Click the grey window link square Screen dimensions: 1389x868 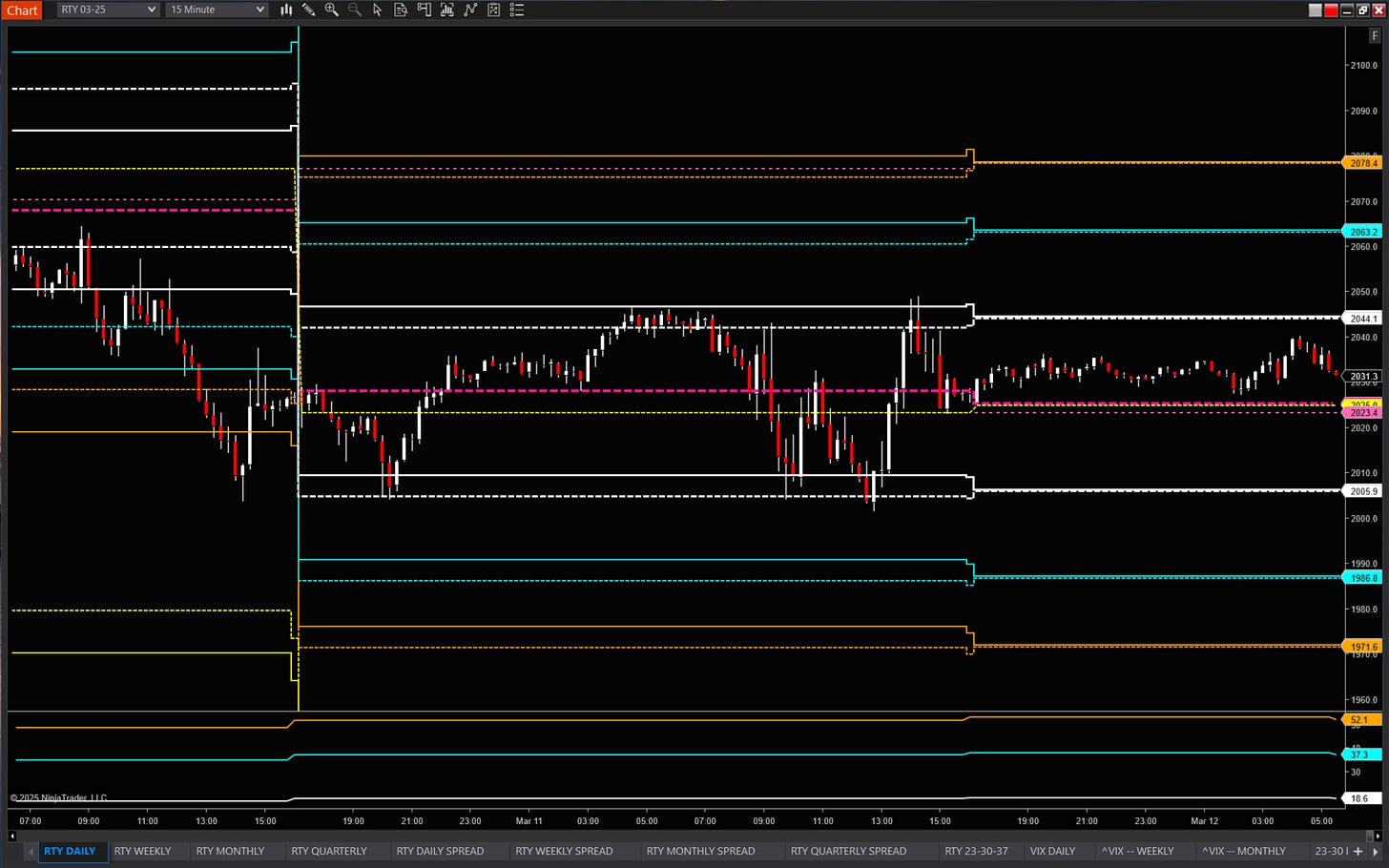pyautogui.click(x=1316, y=10)
